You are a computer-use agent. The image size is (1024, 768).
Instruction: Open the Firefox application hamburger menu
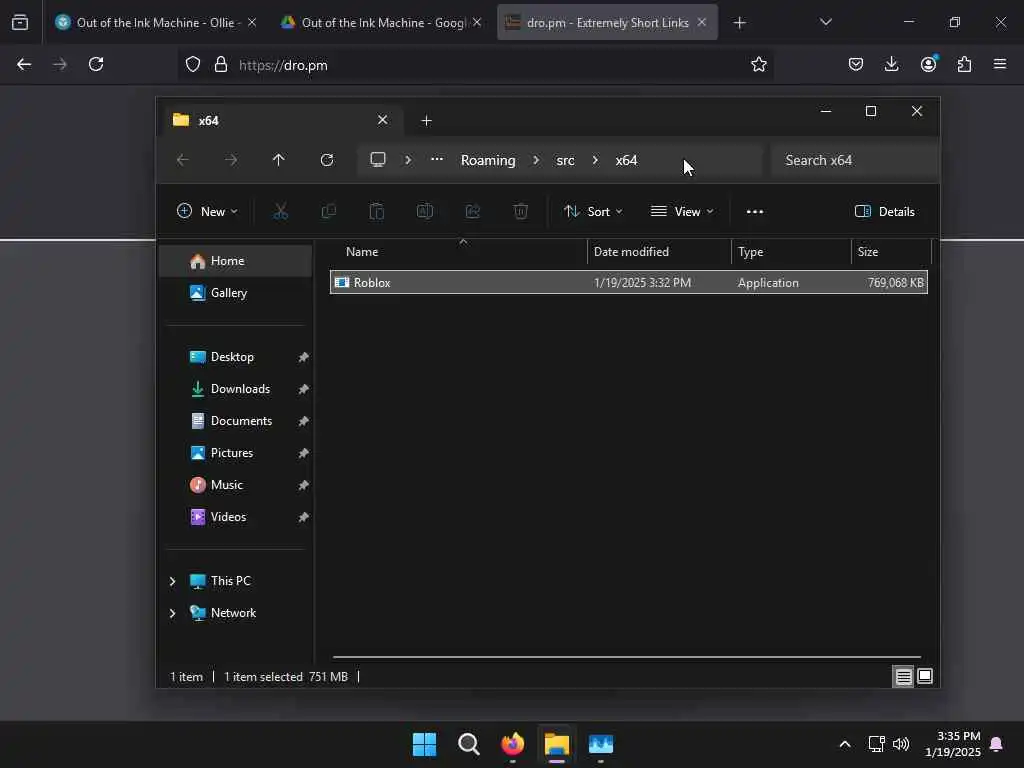pos(1000,64)
